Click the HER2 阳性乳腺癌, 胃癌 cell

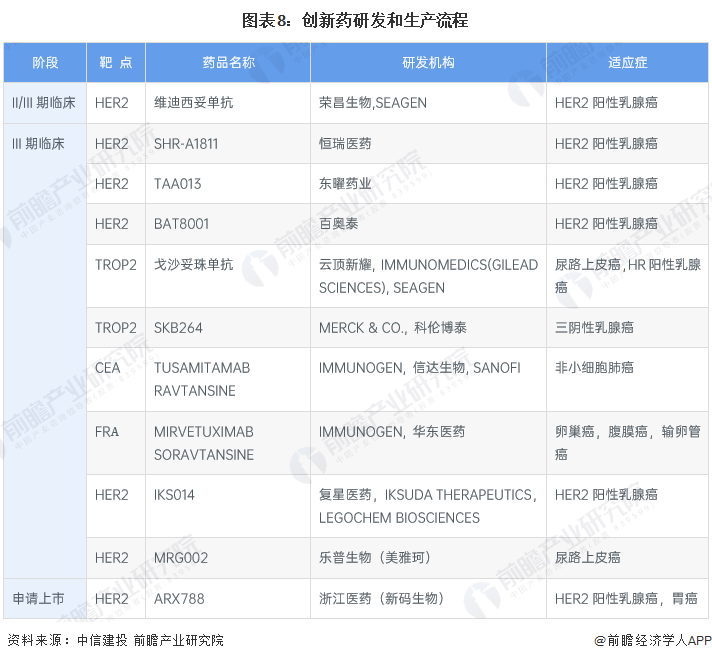tap(626, 599)
